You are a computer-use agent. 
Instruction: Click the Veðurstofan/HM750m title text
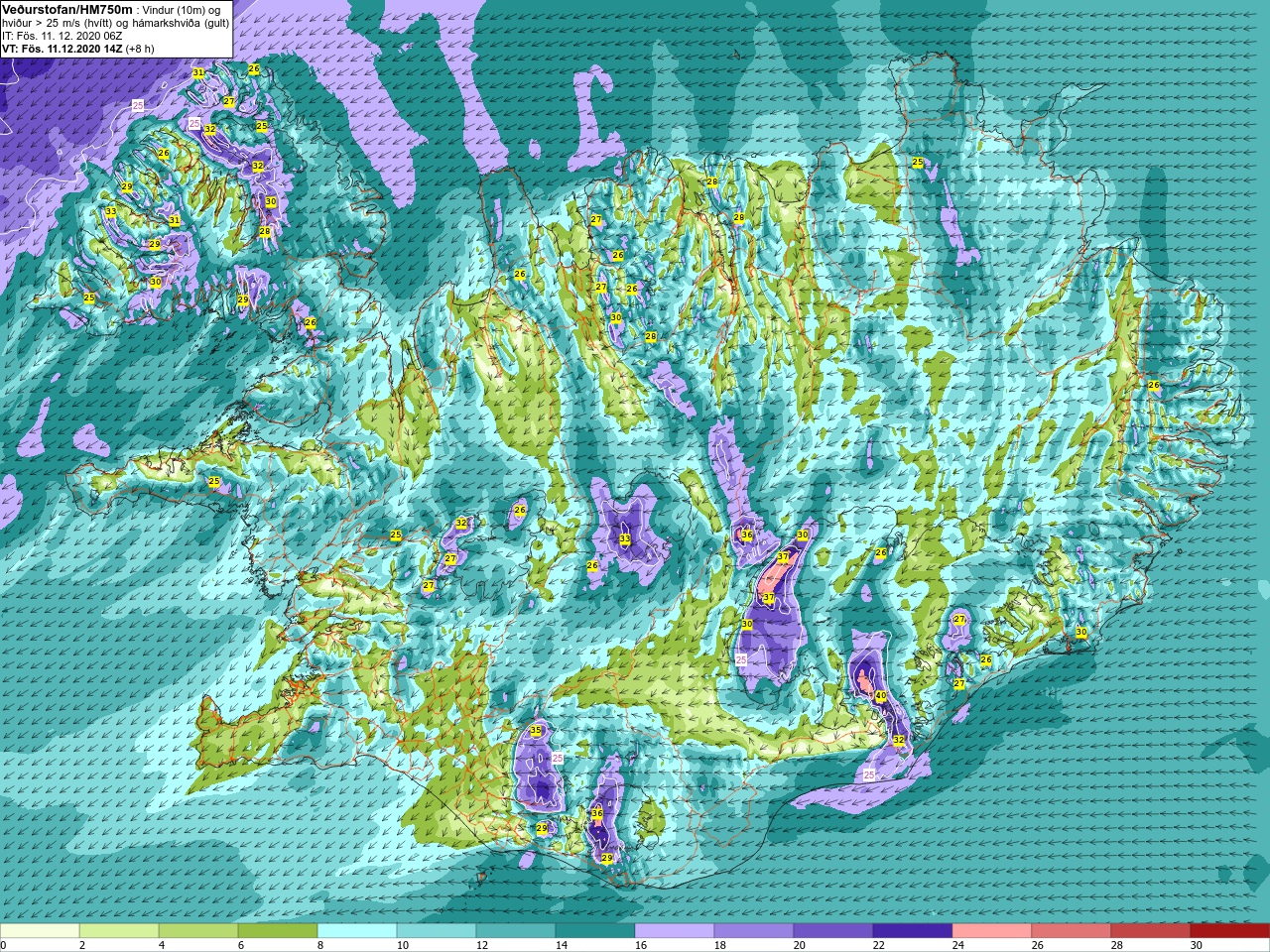click(67, 9)
